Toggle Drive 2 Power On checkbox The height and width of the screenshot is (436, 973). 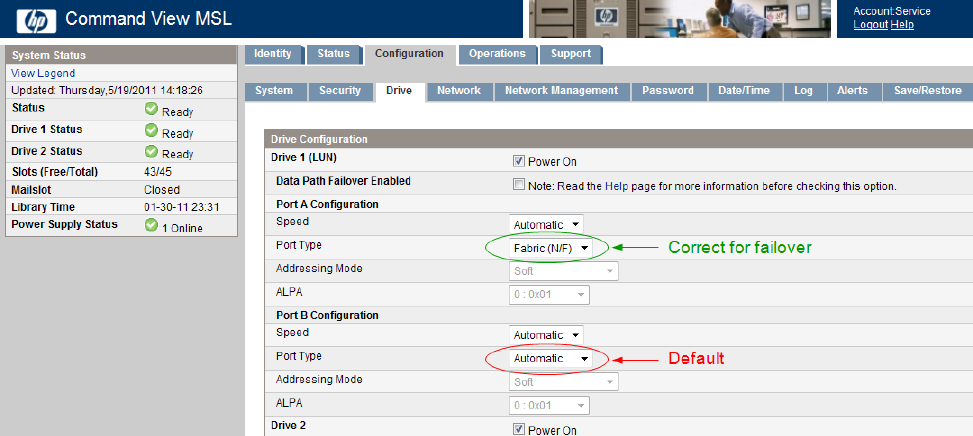coord(518,429)
